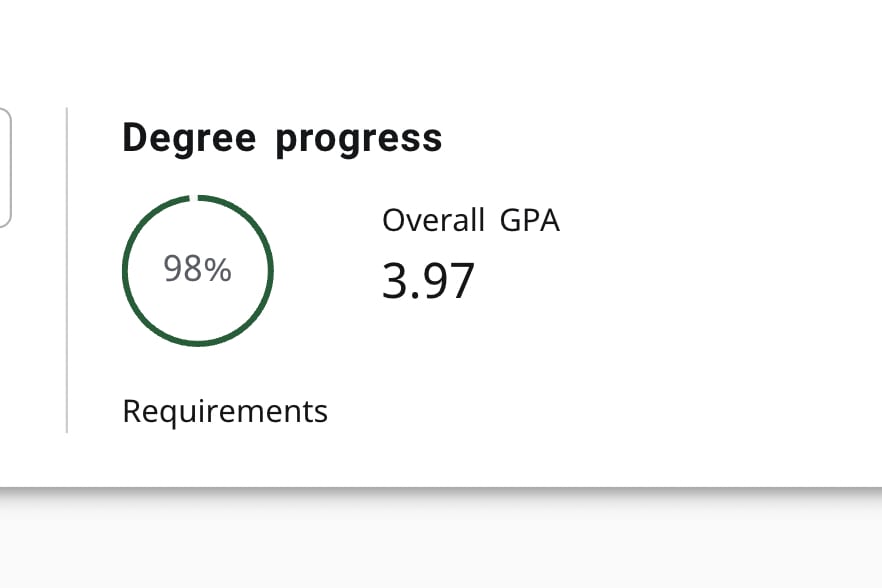Expand the Requirements section
The image size is (882, 588).
point(225,410)
